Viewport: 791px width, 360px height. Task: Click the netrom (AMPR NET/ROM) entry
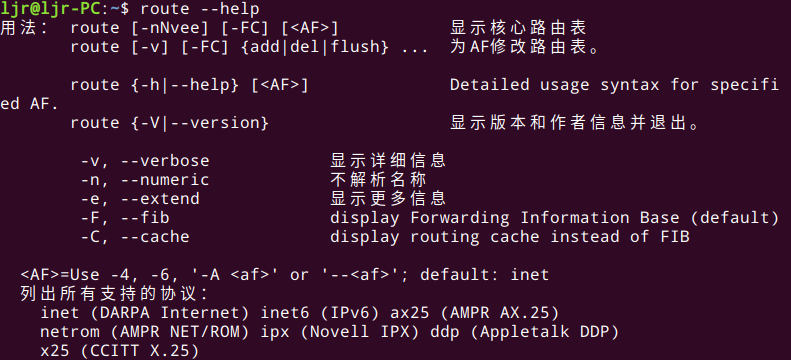[145, 332]
